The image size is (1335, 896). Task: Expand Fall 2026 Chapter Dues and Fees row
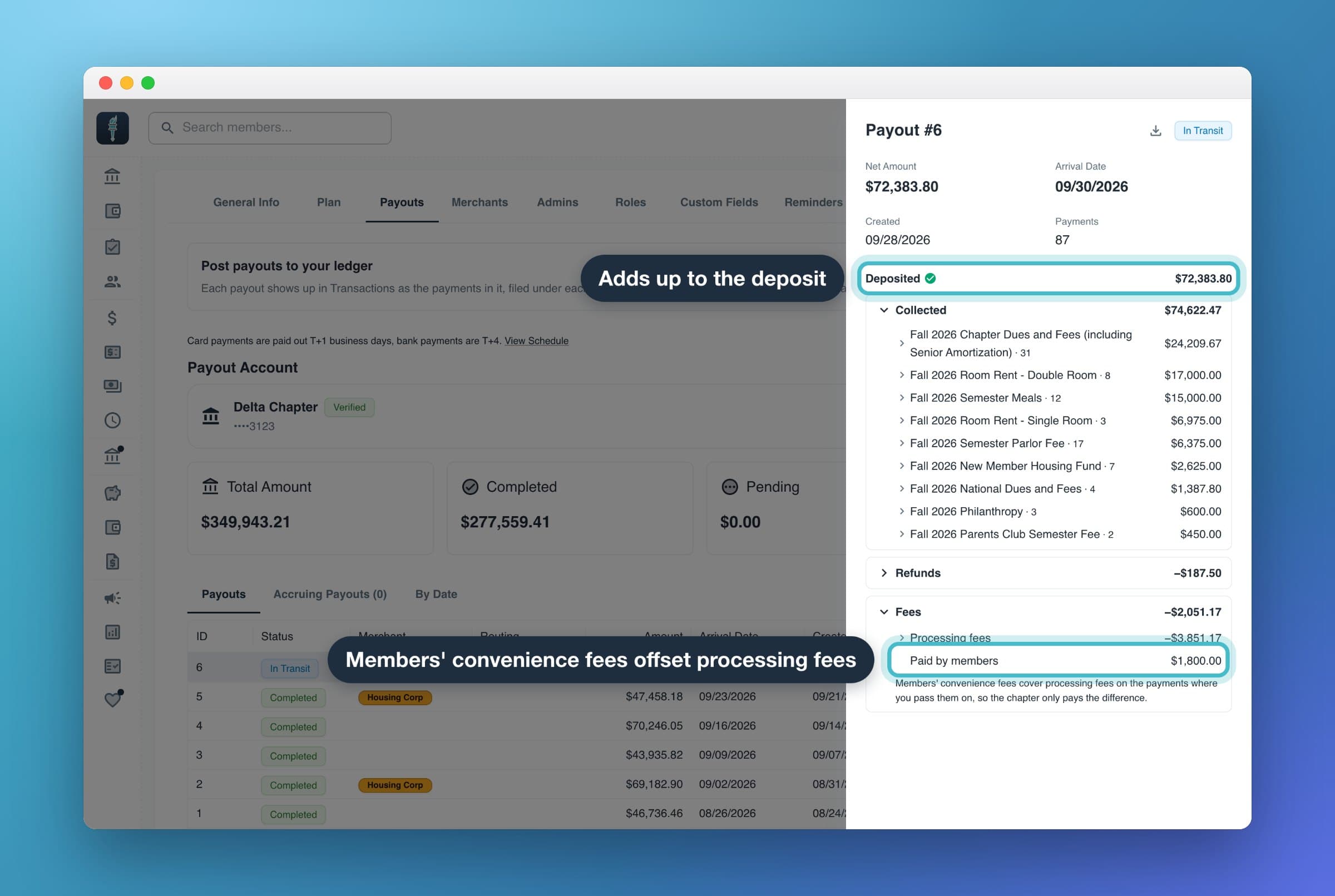tap(902, 343)
